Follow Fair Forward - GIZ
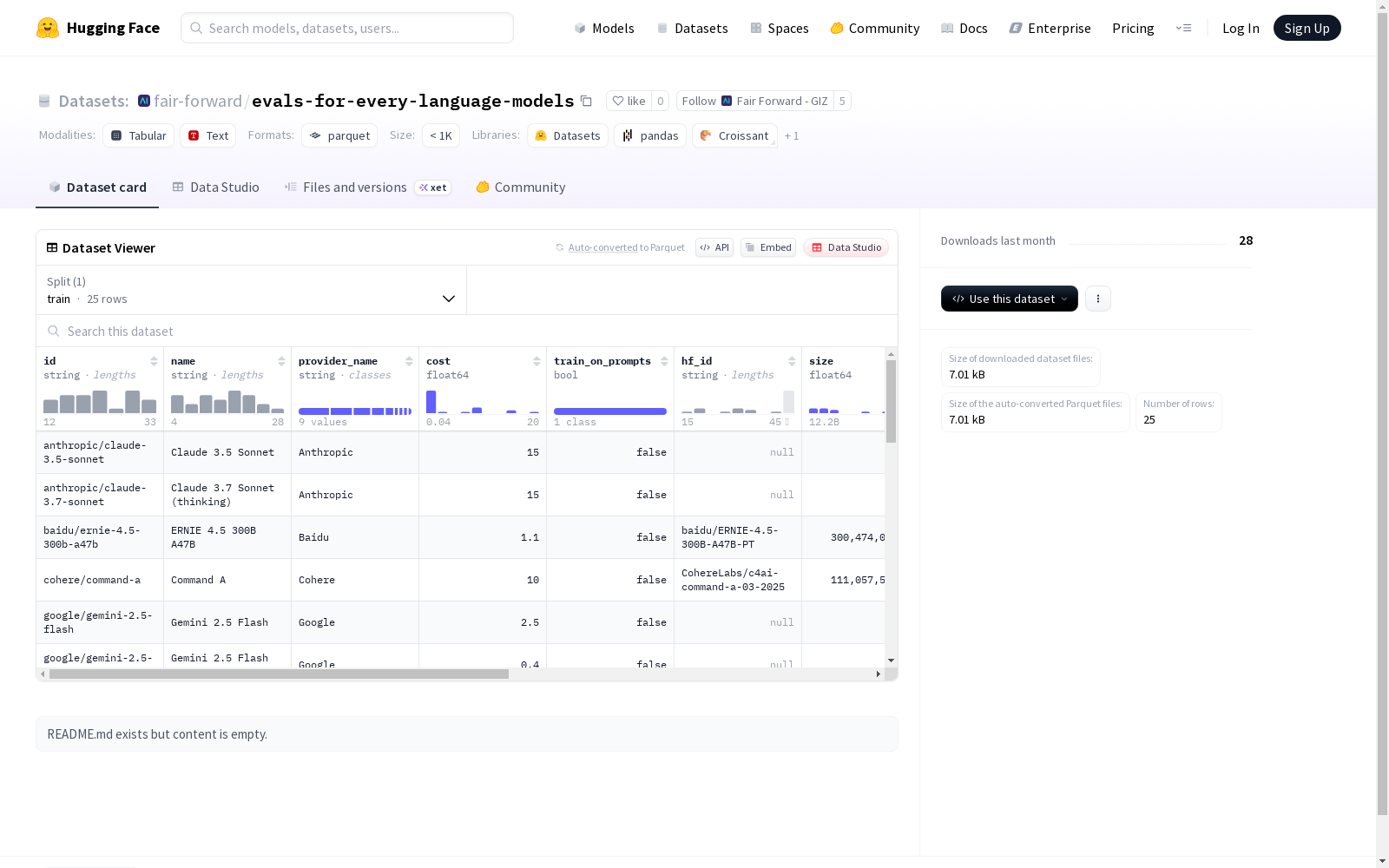Viewport: 1389px width, 868px height. pos(754,101)
